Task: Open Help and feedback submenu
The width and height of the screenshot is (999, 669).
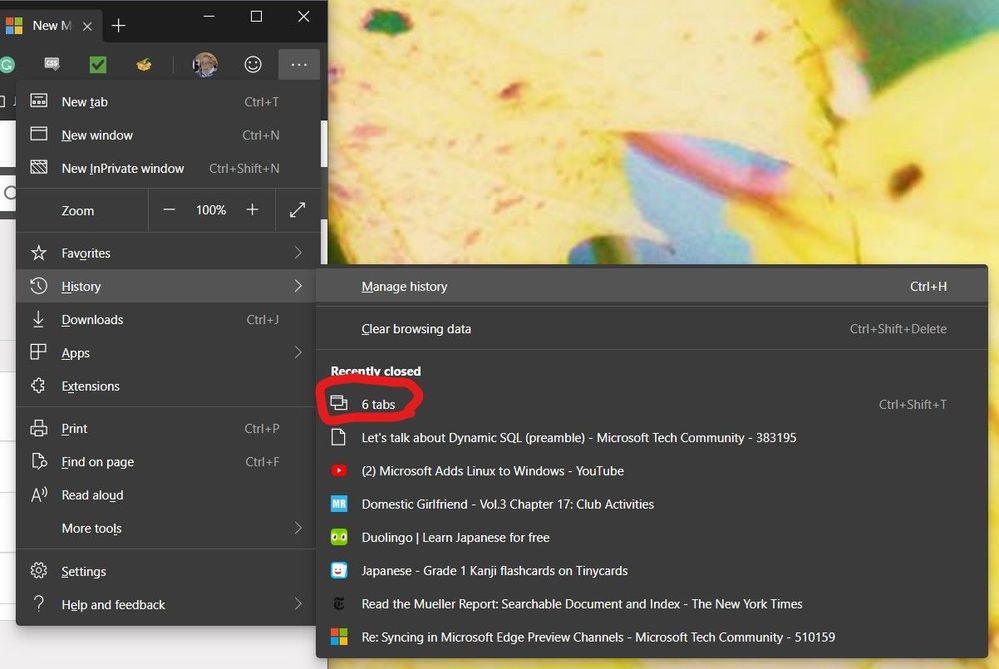Action: pos(168,605)
